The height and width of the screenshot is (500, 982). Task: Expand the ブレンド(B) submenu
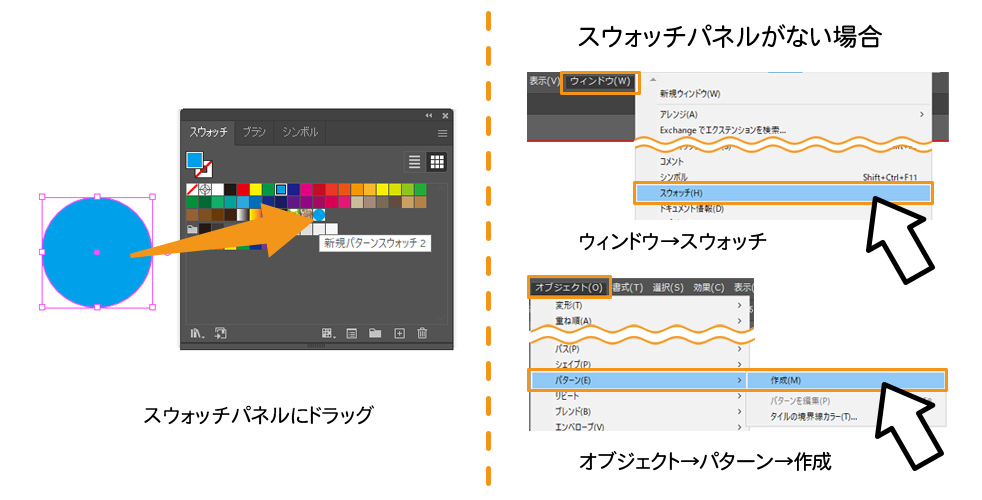coord(639,412)
